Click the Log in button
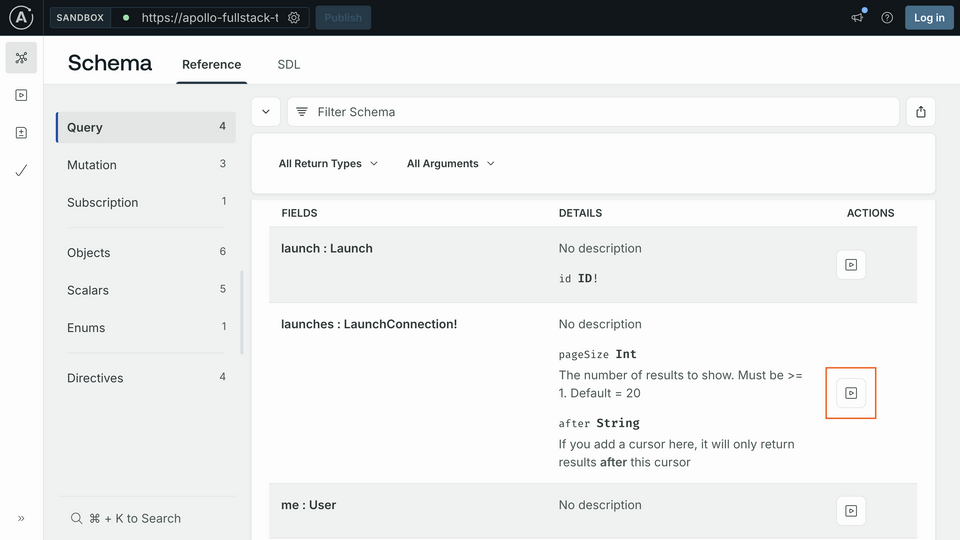The width and height of the screenshot is (960, 540). click(x=929, y=18)
